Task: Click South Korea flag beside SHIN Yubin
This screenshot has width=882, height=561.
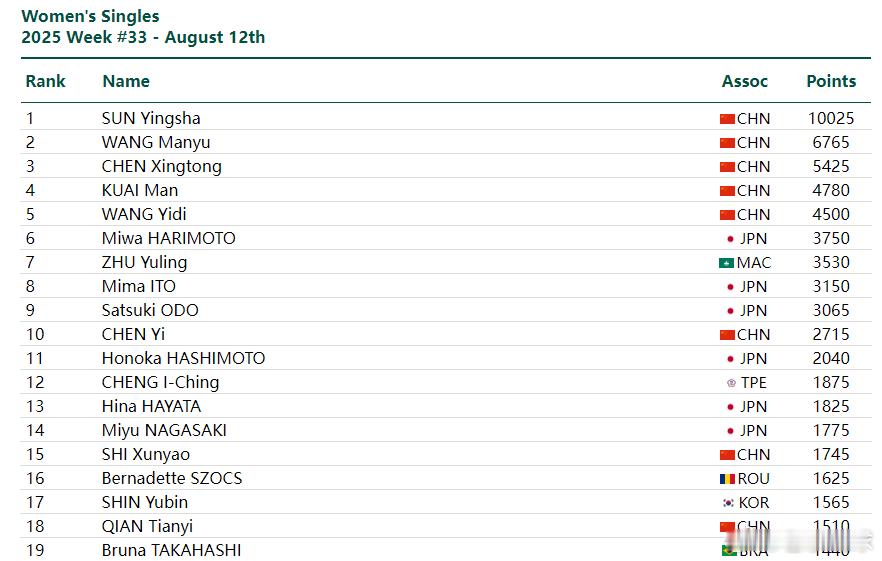Action: point(728,503)
